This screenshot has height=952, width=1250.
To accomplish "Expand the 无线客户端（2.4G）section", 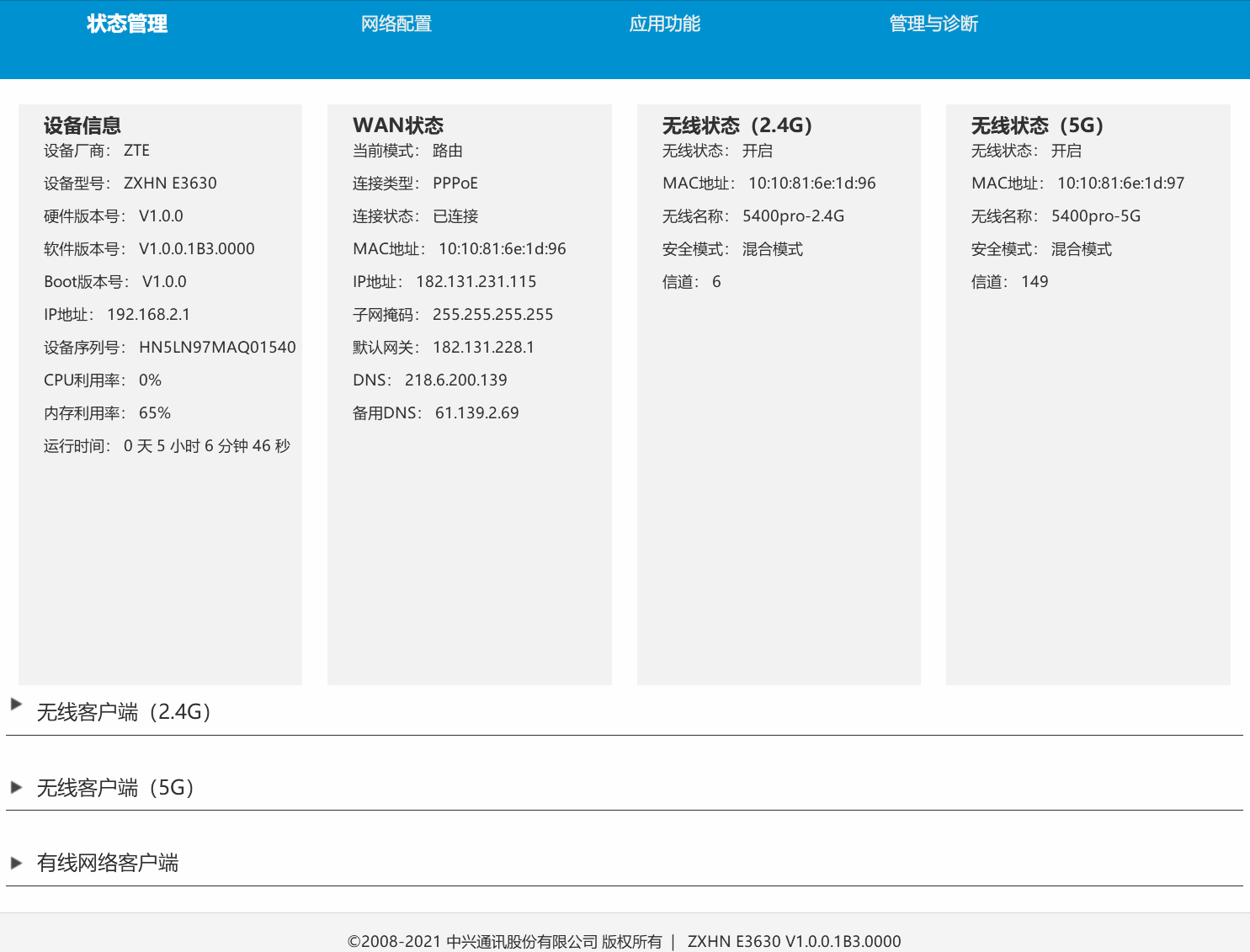I will pyautogui.click(x=123, y=712).
